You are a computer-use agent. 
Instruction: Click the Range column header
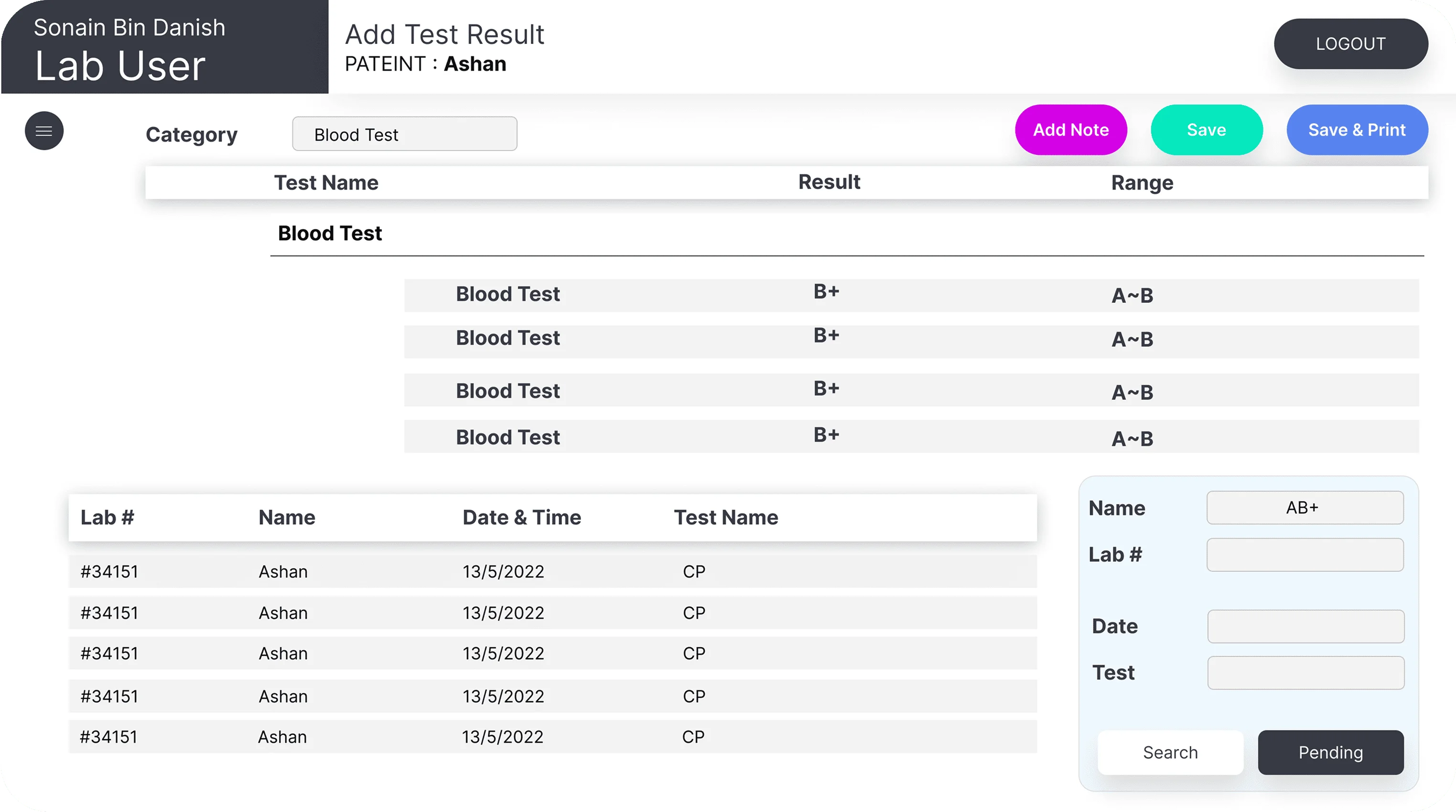pyautogui.click(x=1142, y=183)
